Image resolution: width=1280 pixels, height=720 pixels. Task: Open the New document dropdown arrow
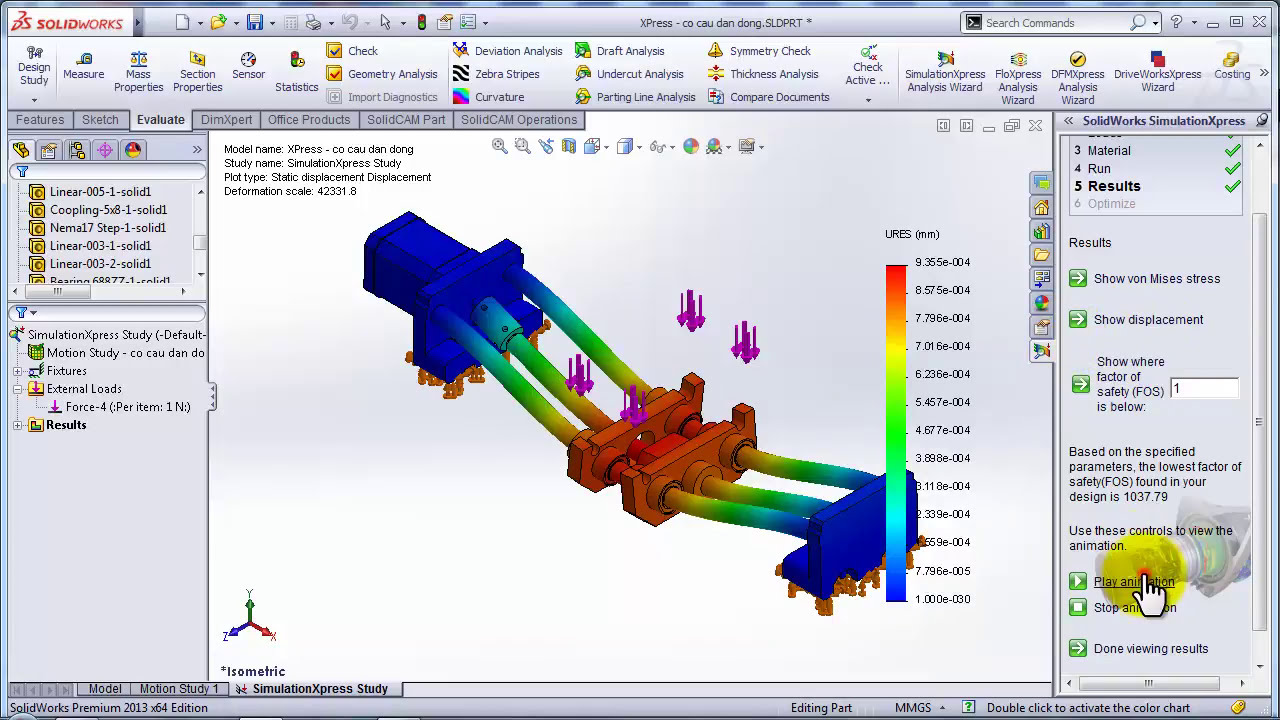[200, 22]
